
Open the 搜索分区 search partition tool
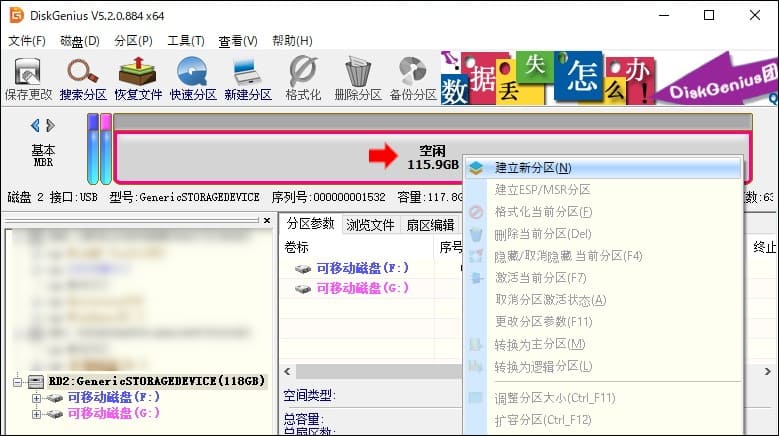pyautogui.click(x=83, y=78)
